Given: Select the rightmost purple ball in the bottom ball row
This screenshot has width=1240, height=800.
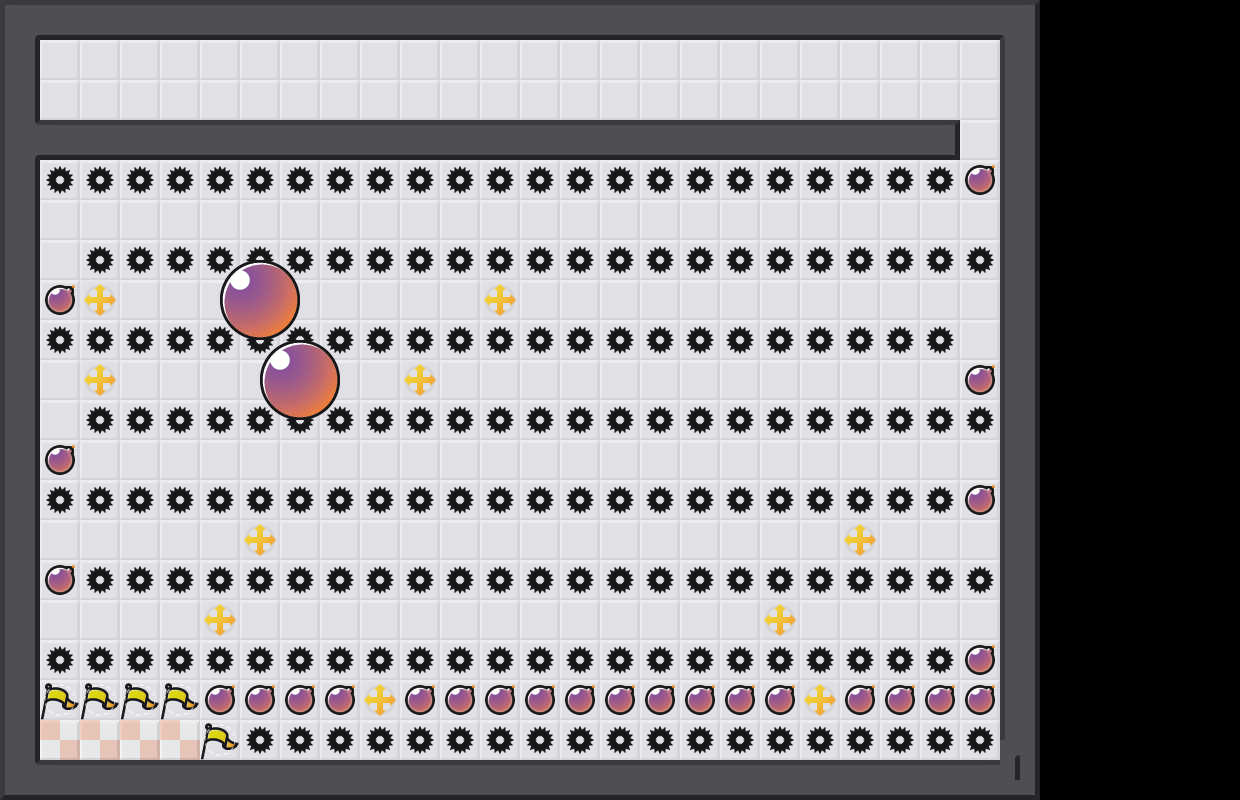Looking at the screenshot, I should click(980, 700).
